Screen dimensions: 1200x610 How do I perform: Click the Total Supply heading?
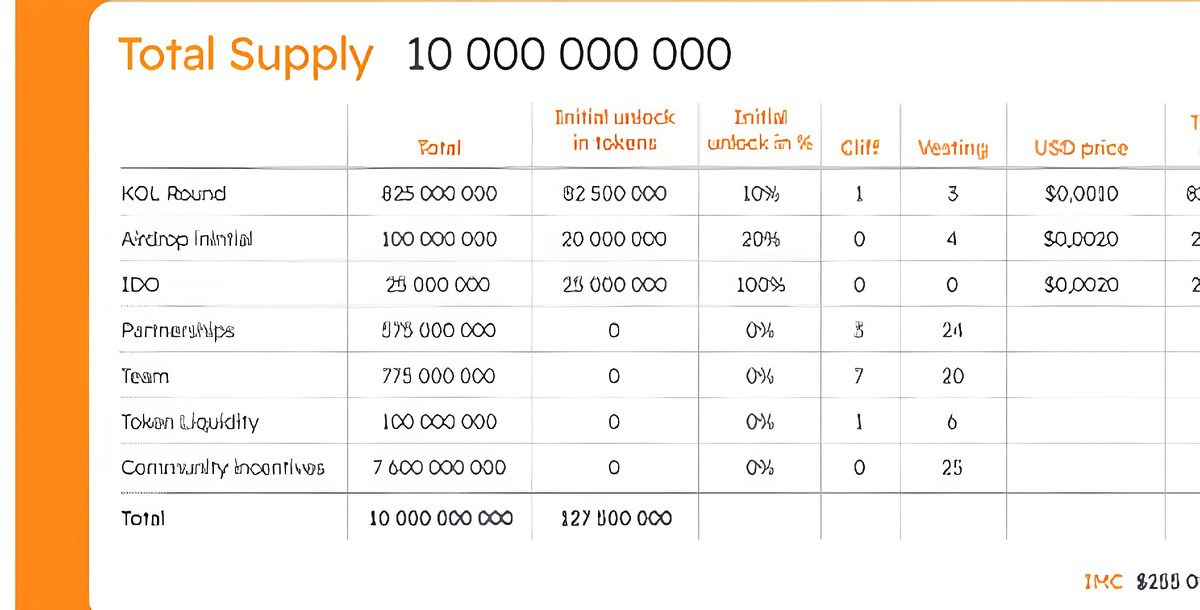coord(245,54)
